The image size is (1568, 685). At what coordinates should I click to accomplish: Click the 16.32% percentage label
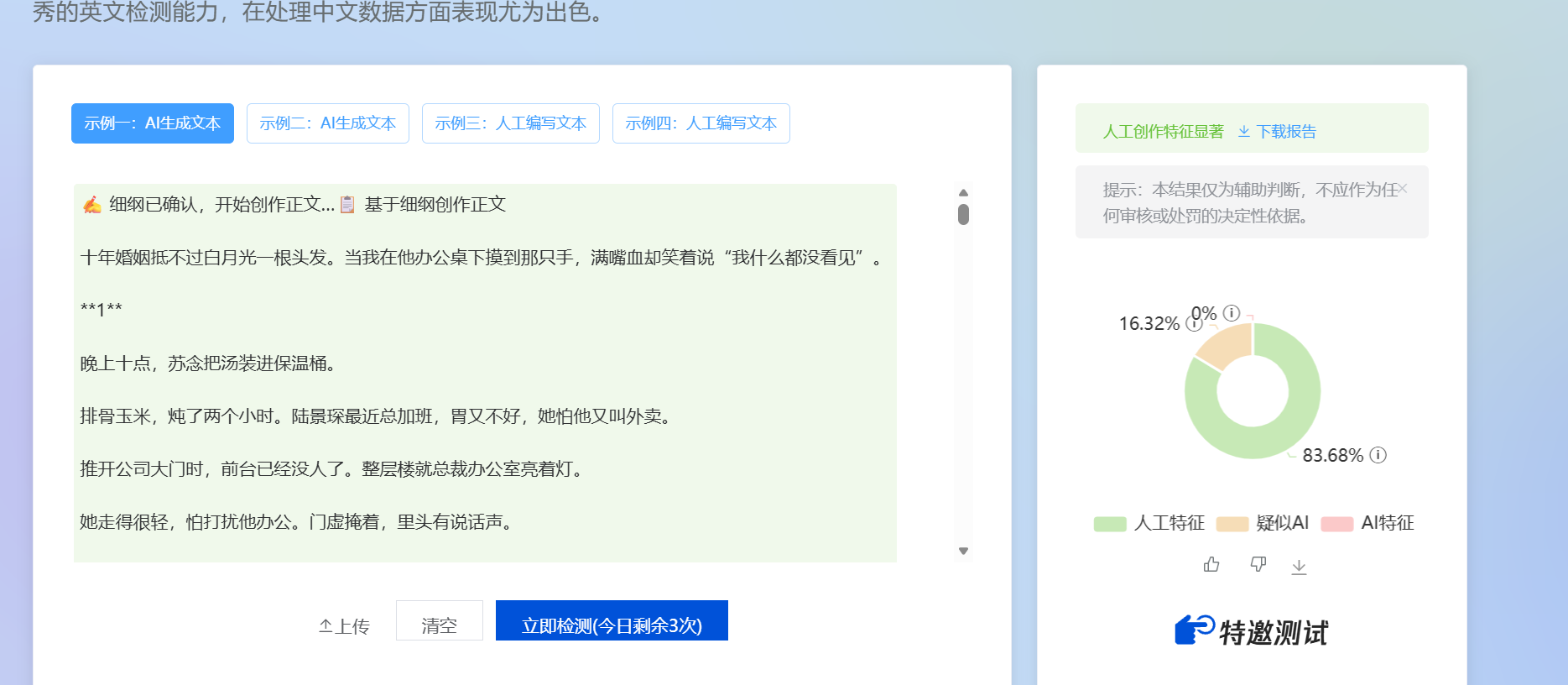pyautogui.click(x=1149, y=323)
